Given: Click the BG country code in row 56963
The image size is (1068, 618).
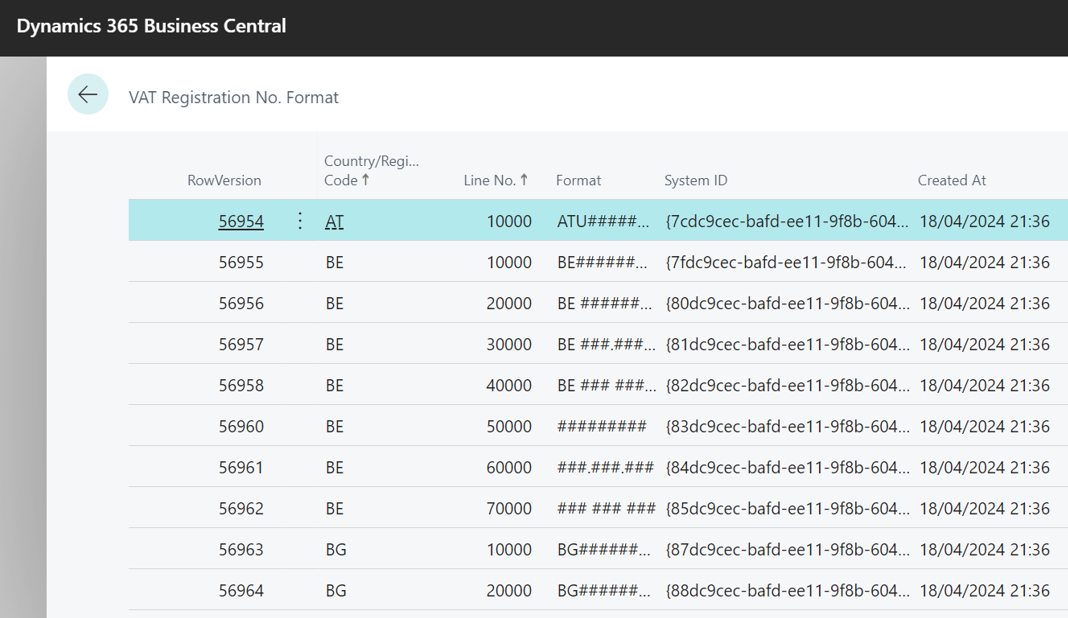Looking at the screenshot, I should [336, 549].
